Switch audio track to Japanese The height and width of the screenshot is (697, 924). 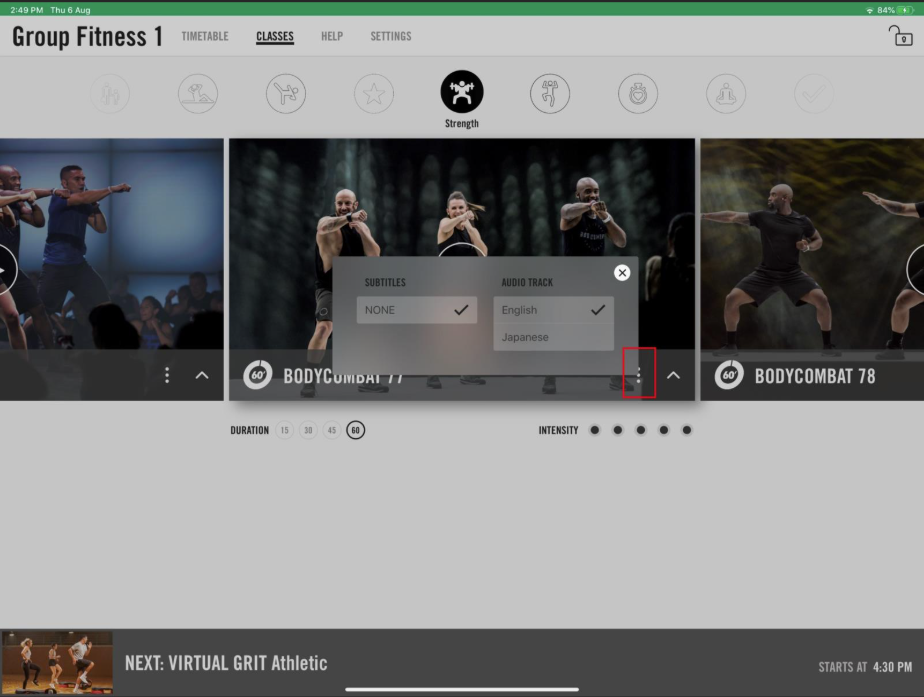click(x=553, y=337)
